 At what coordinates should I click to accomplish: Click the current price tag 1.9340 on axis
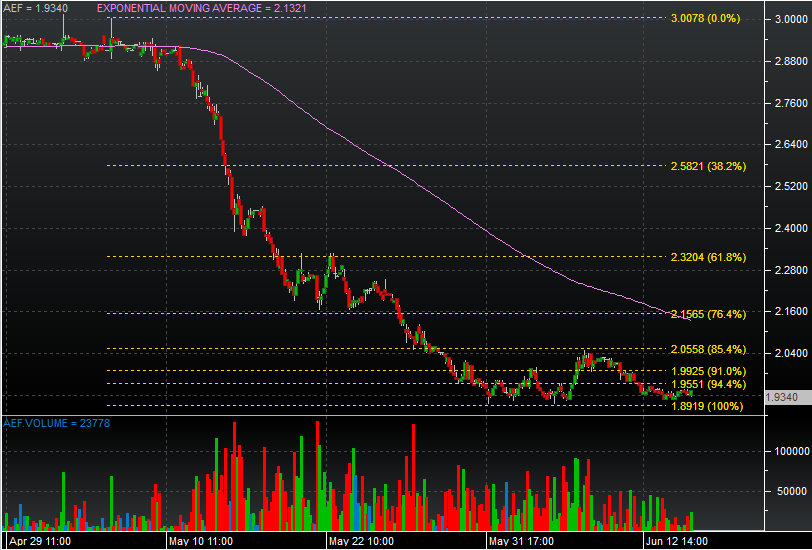click(x=781, y=397)
